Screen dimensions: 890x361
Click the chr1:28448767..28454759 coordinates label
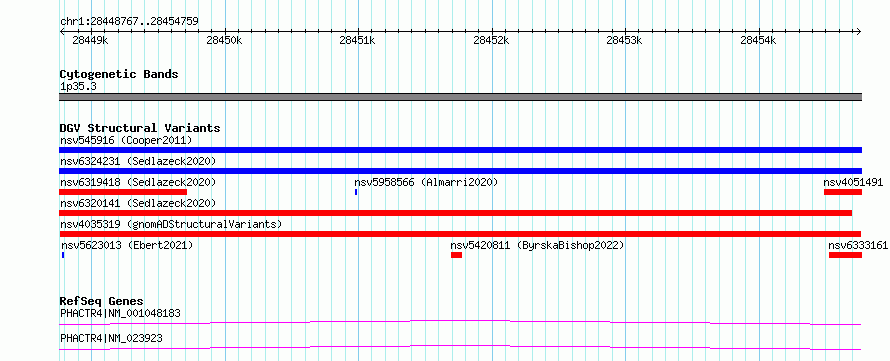point(129,22)
